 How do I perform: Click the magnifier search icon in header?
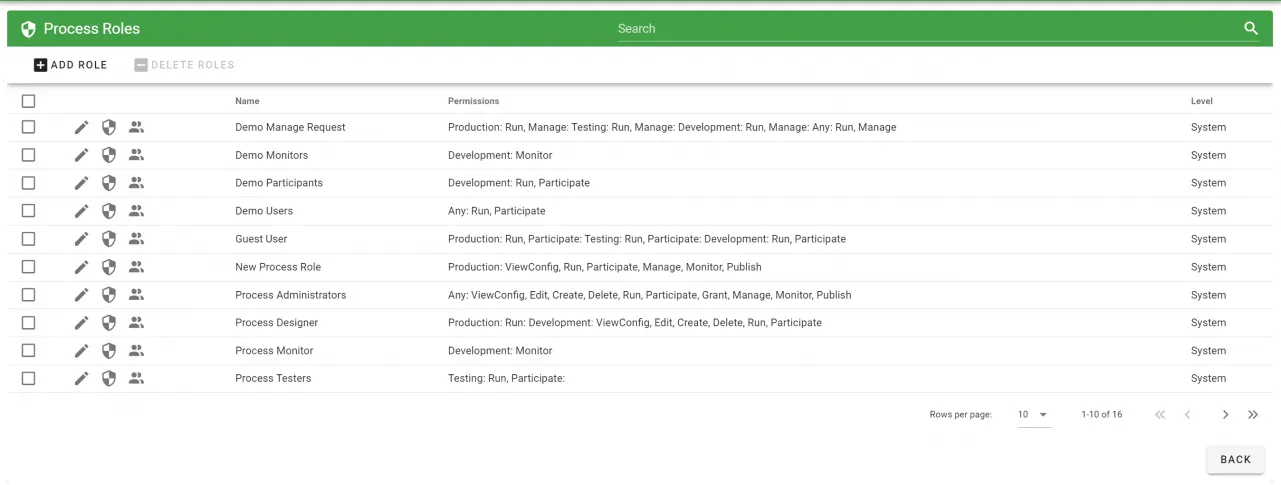click(x=1251, y=28)
